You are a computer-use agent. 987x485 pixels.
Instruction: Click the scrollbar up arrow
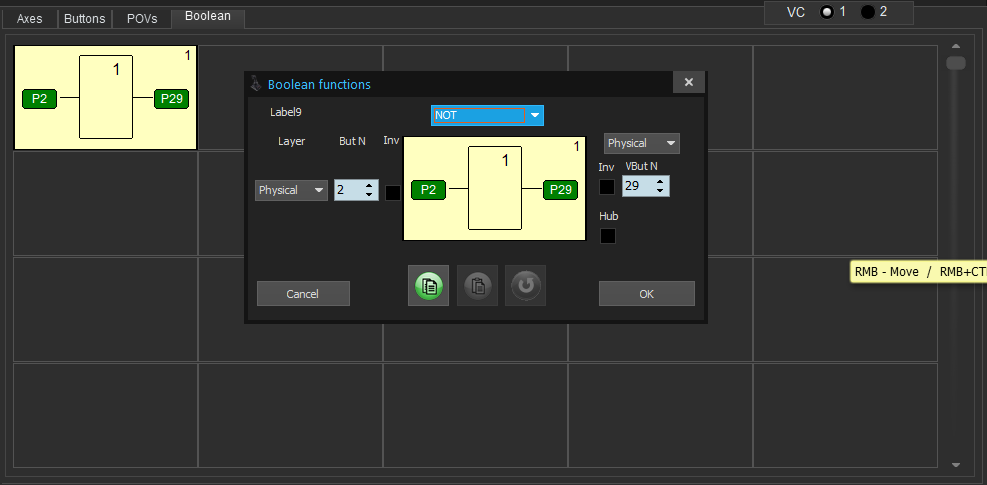[956, 46]
